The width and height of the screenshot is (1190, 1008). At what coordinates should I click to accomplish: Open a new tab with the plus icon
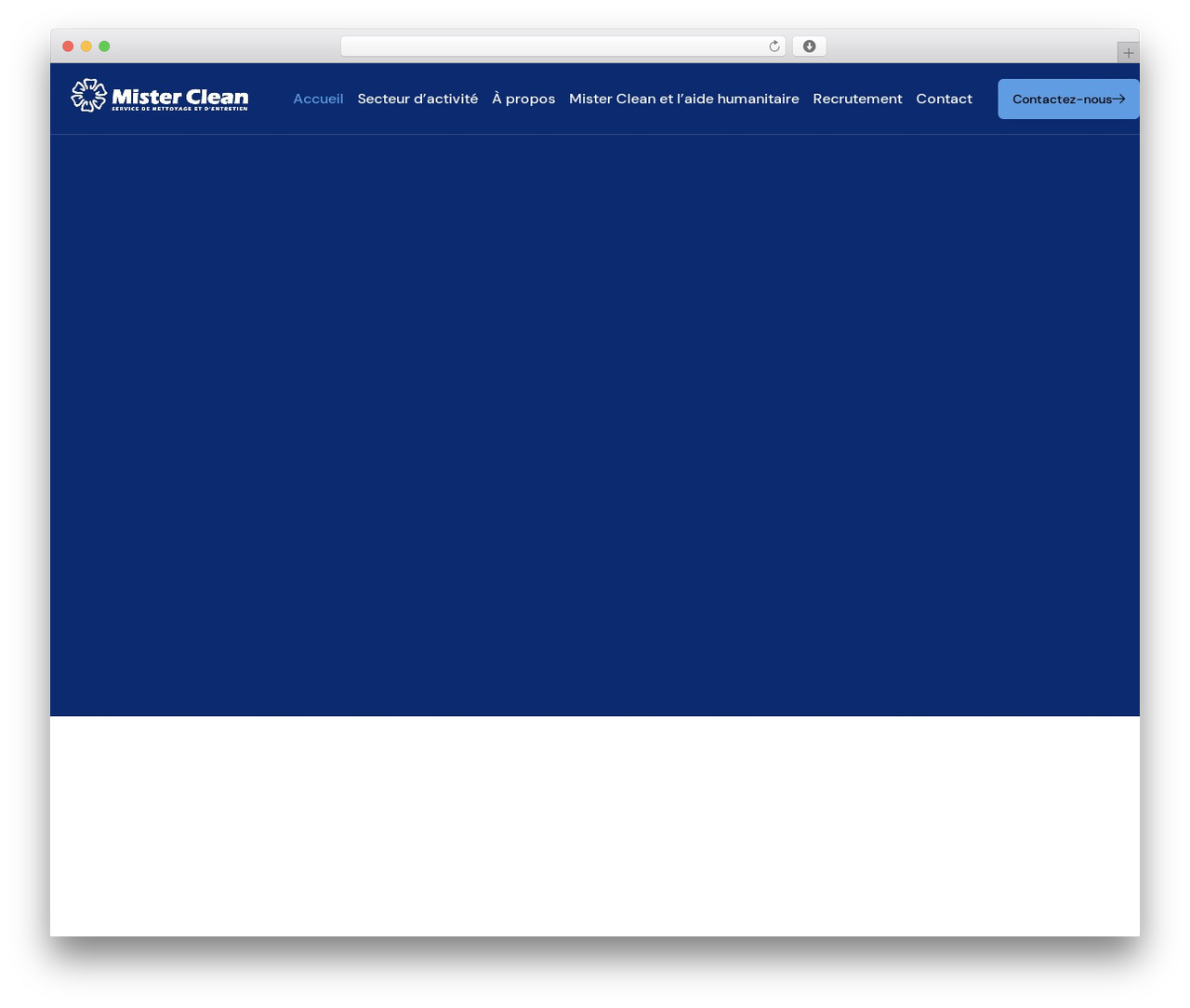(1128, 53)
